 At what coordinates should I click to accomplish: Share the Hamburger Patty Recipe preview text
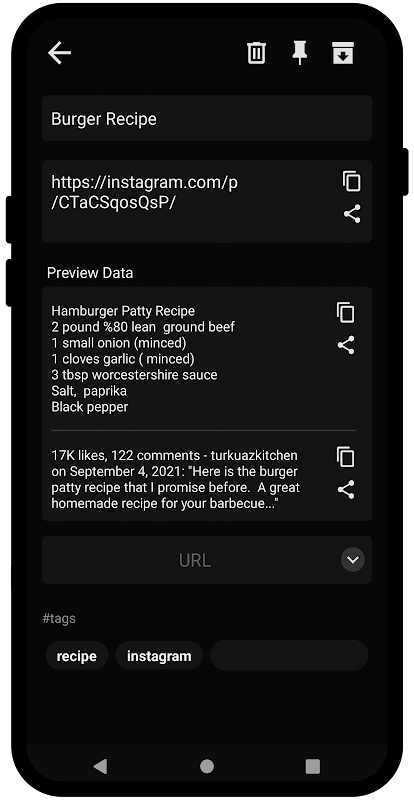pyautogui.click(x=346, y=345)
